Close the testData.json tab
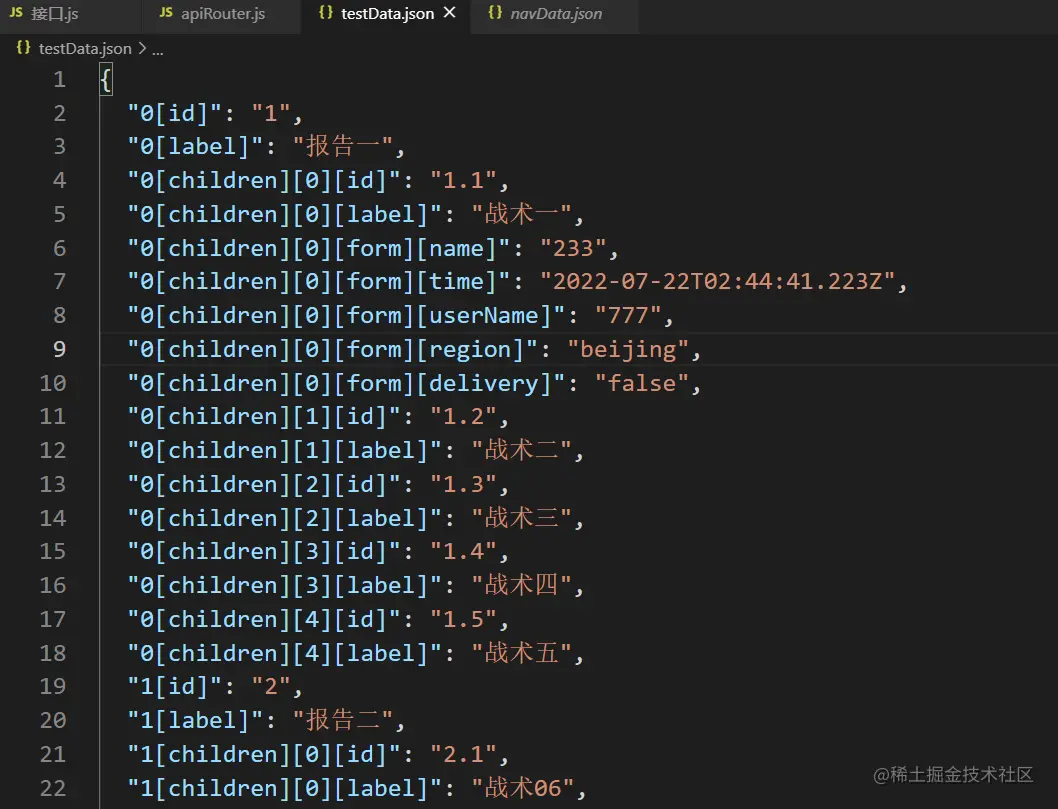1058x809 pixels. point(450,13)
